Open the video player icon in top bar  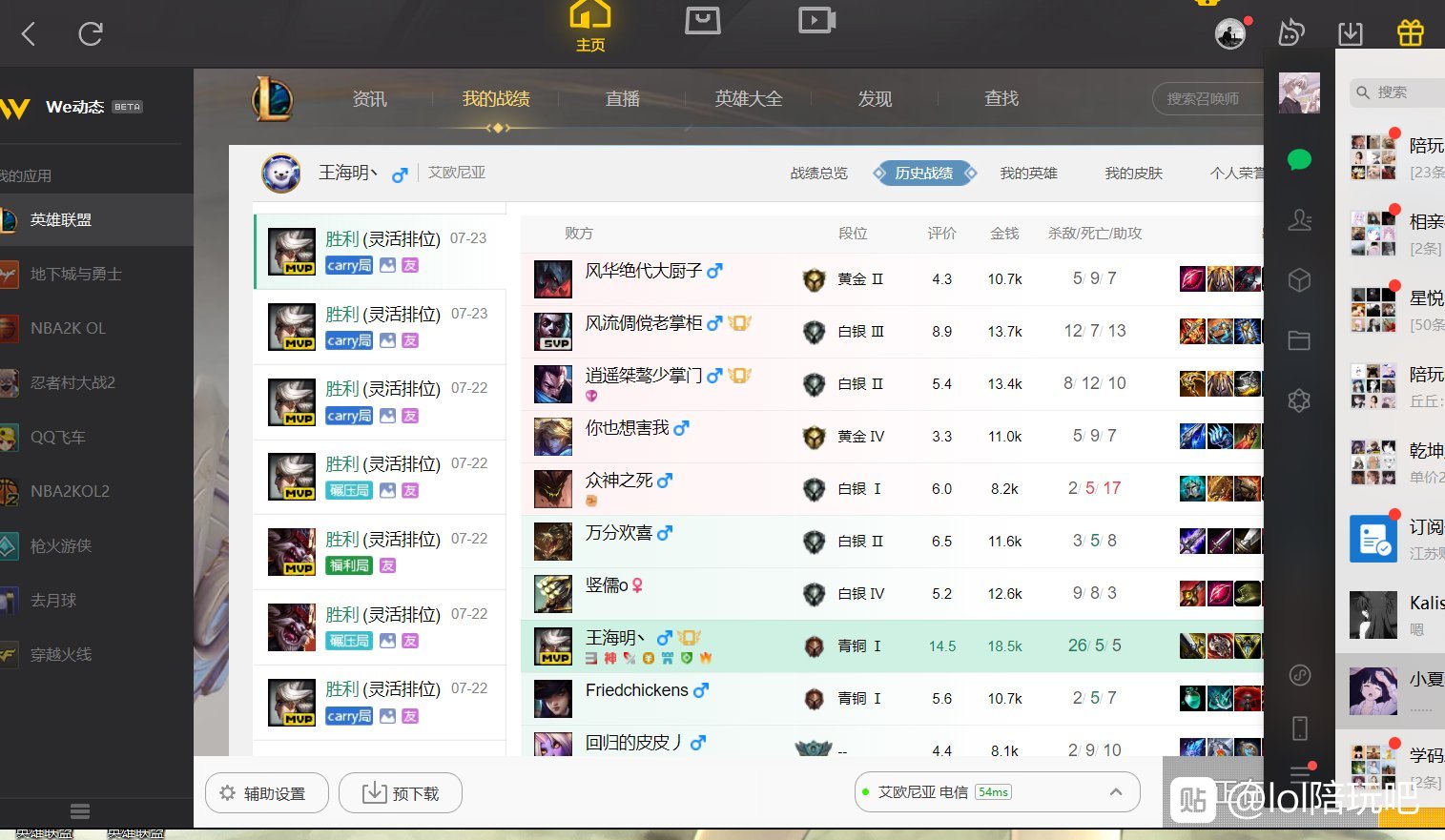tap(816, 20)
